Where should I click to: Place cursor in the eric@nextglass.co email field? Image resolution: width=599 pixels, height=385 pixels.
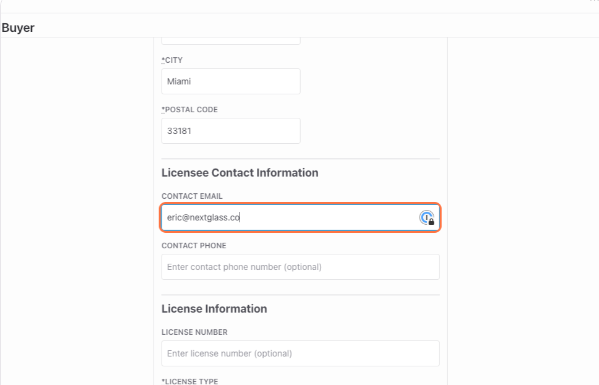click(300, 217)
